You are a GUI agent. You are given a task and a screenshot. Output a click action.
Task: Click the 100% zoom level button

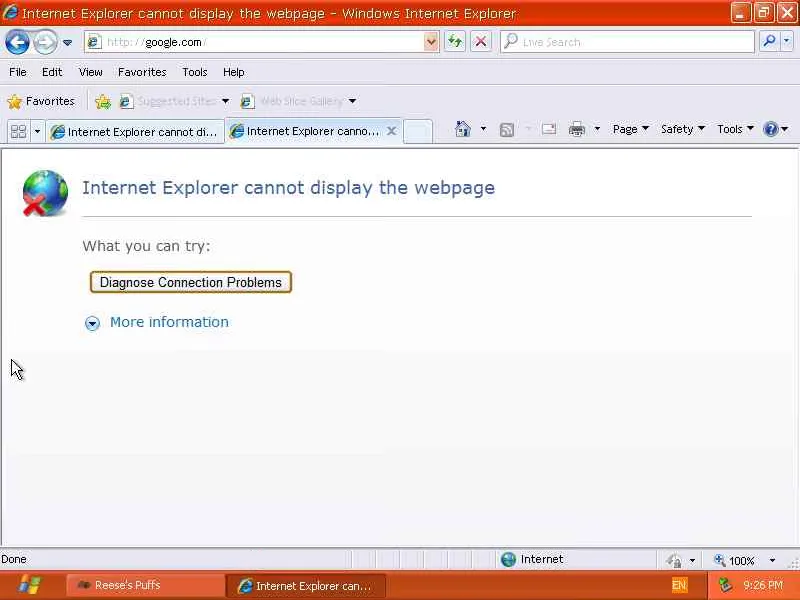tap(735, 560)
